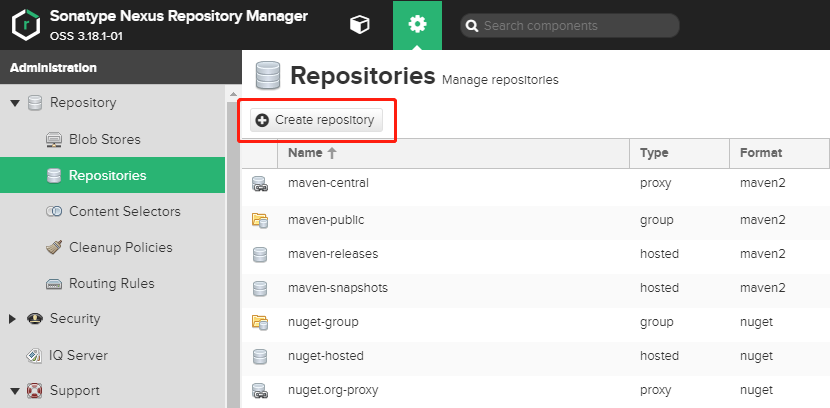This screenshot has width=830, height=408.
Task: Sort by the Type column header
Action: click(x=679, y=153)
